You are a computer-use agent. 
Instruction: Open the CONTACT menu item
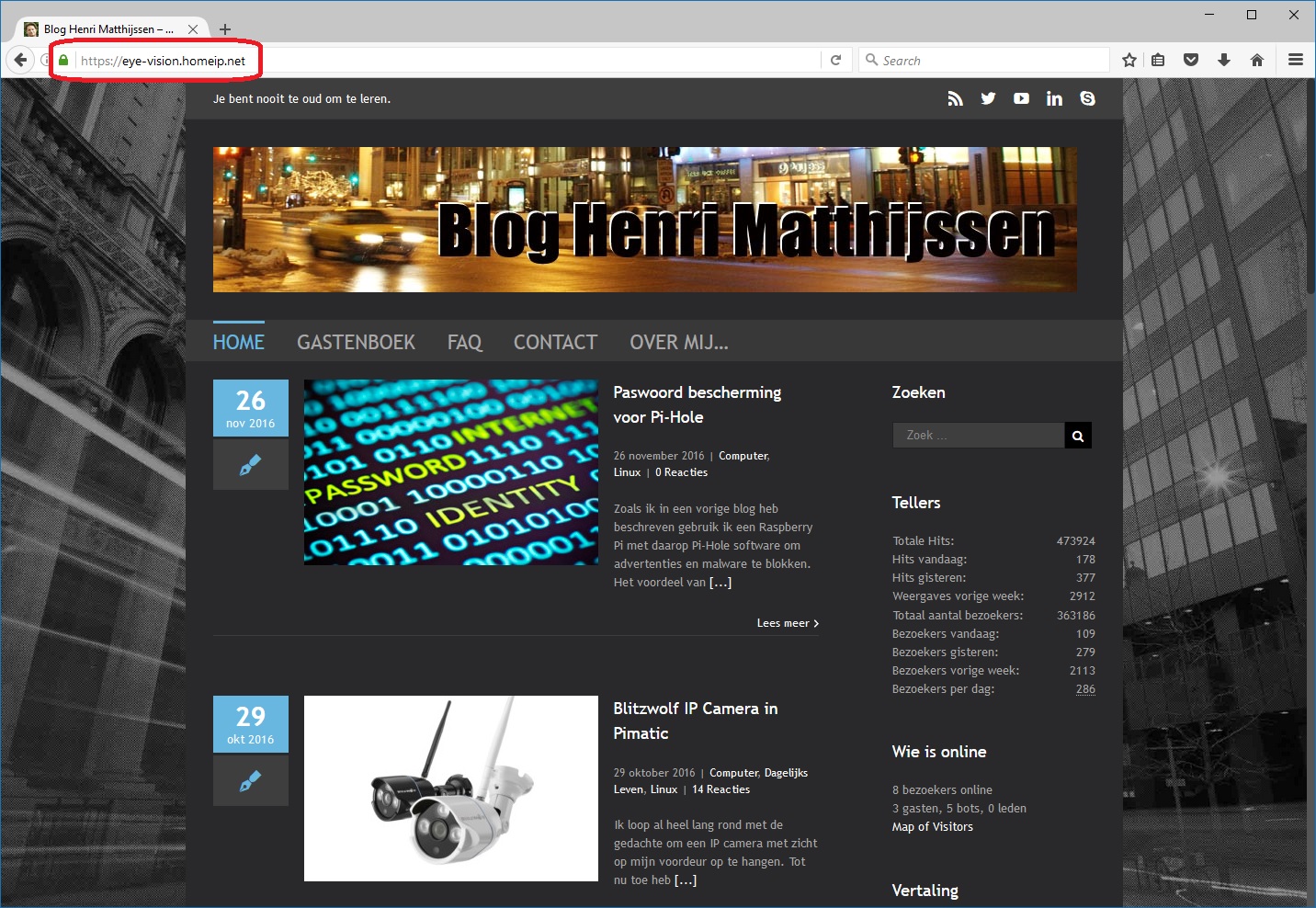pyautogui.click(x=555, y=342)
